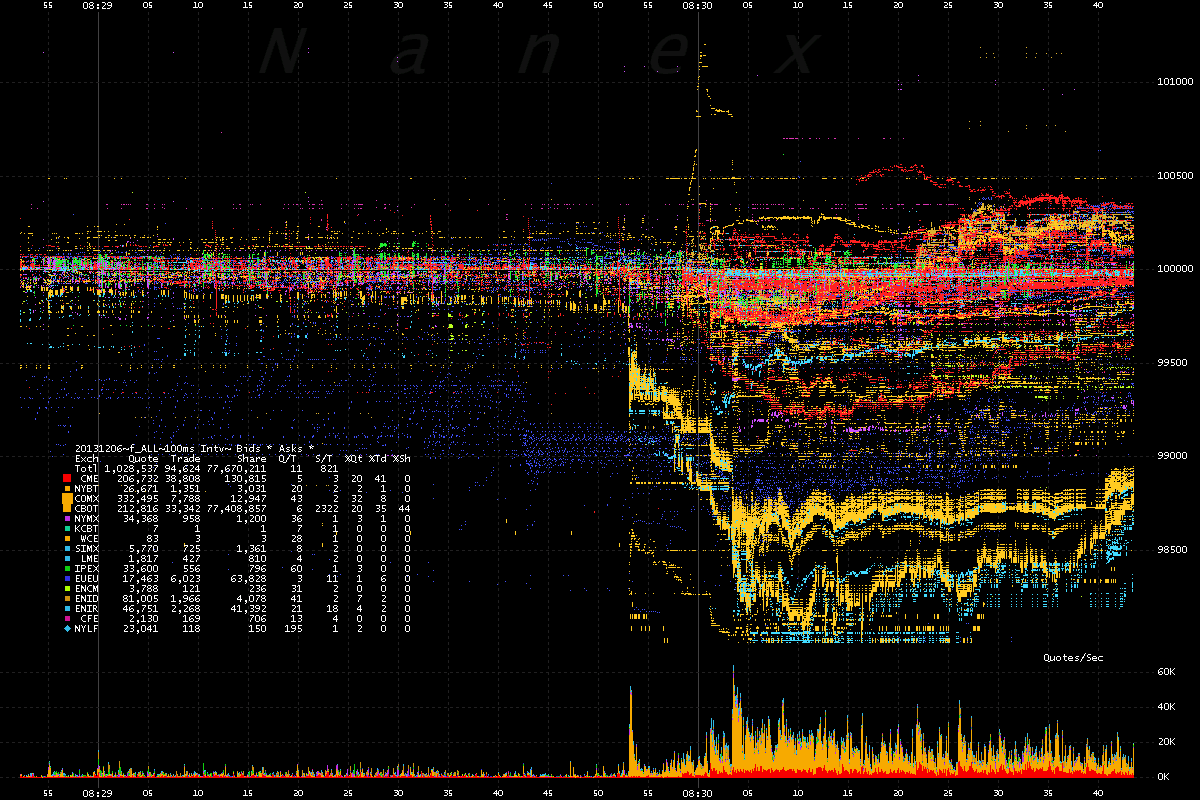Click the blue diamond NYLF legend marker
The height and width of the screenshot is (800, 1200).
tap(67, 629)
